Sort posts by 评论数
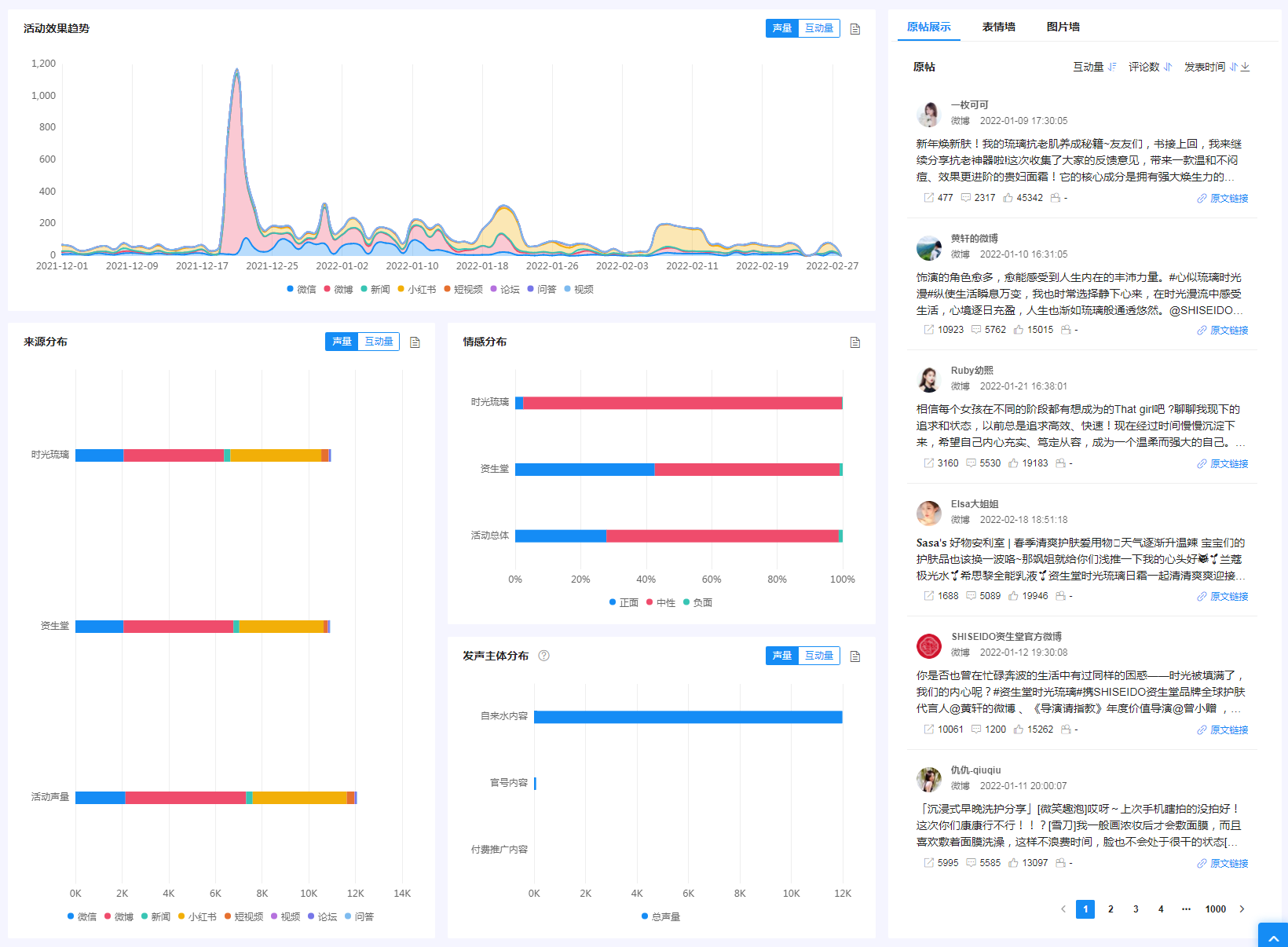The height and width of the screenshot is (947, 1288). click(x=1150, y=67)
